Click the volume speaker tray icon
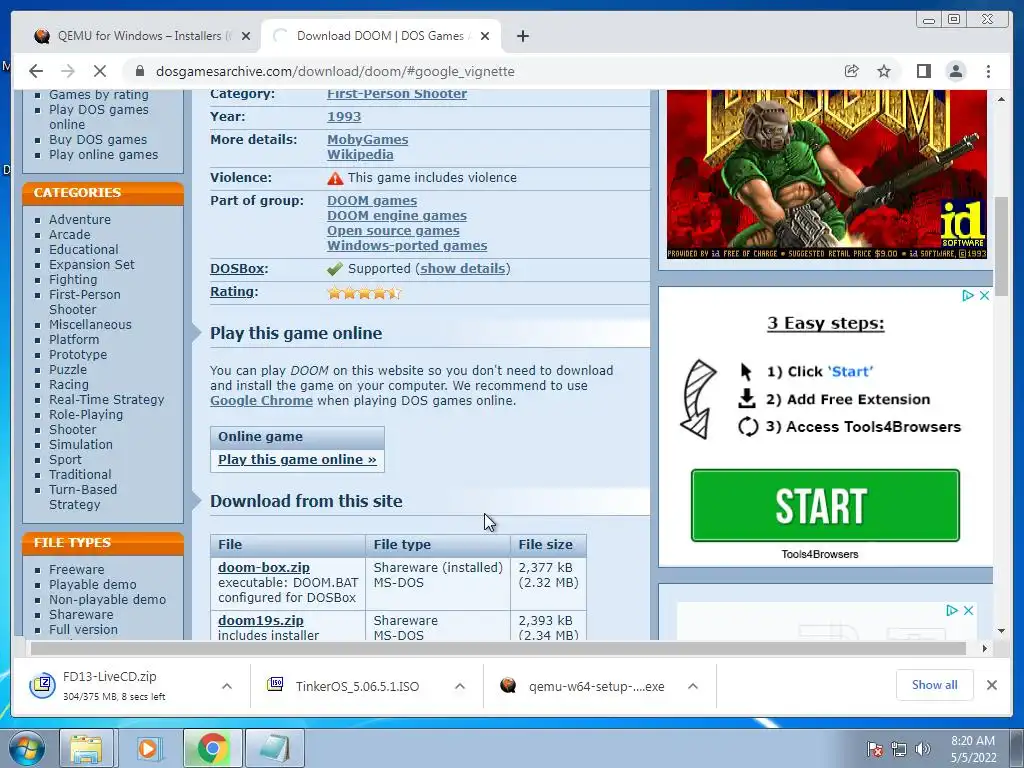Screen dimensions: 1024x768 (923, 748)
